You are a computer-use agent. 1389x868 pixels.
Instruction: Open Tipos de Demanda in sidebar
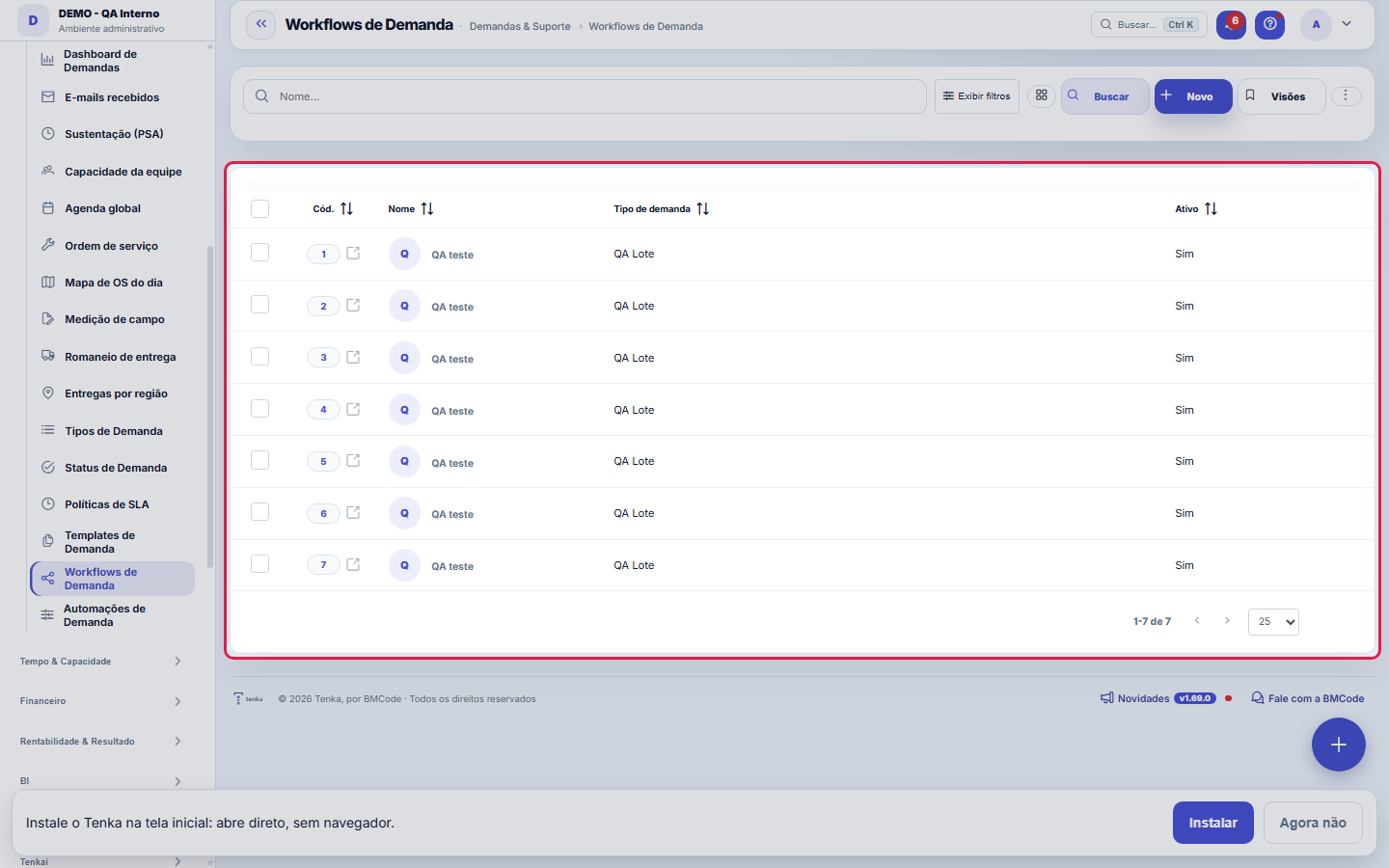coord(113,431)
